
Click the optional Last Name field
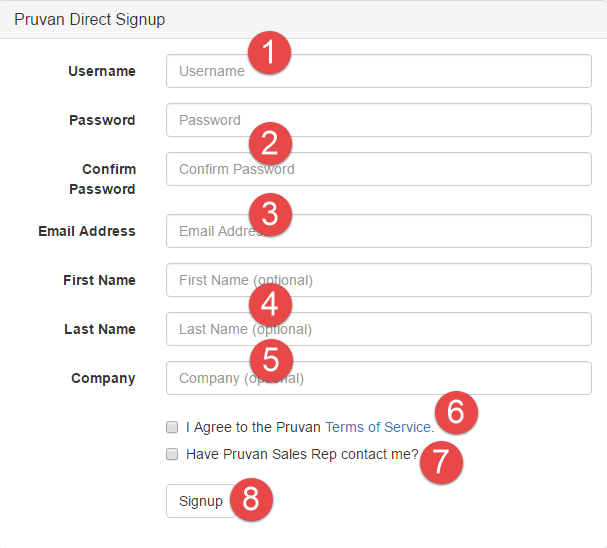[420, 329]
